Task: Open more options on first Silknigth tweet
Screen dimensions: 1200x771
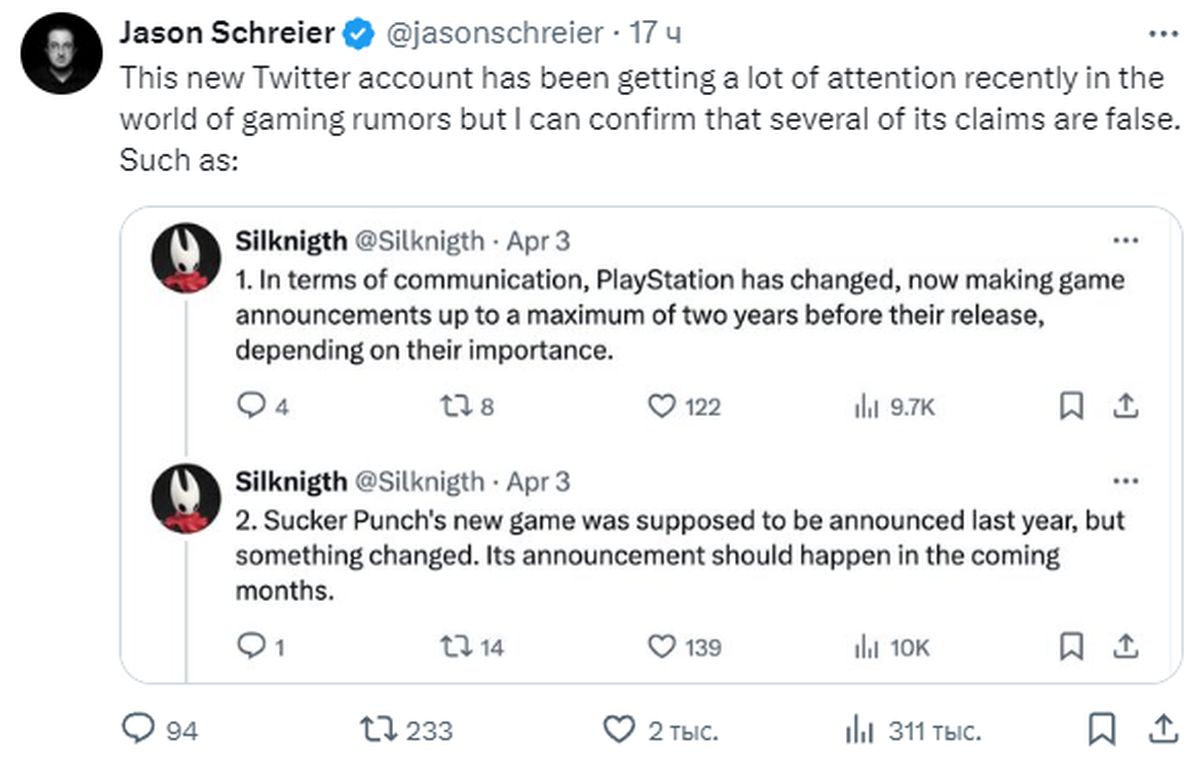Action: point(1126,241)
